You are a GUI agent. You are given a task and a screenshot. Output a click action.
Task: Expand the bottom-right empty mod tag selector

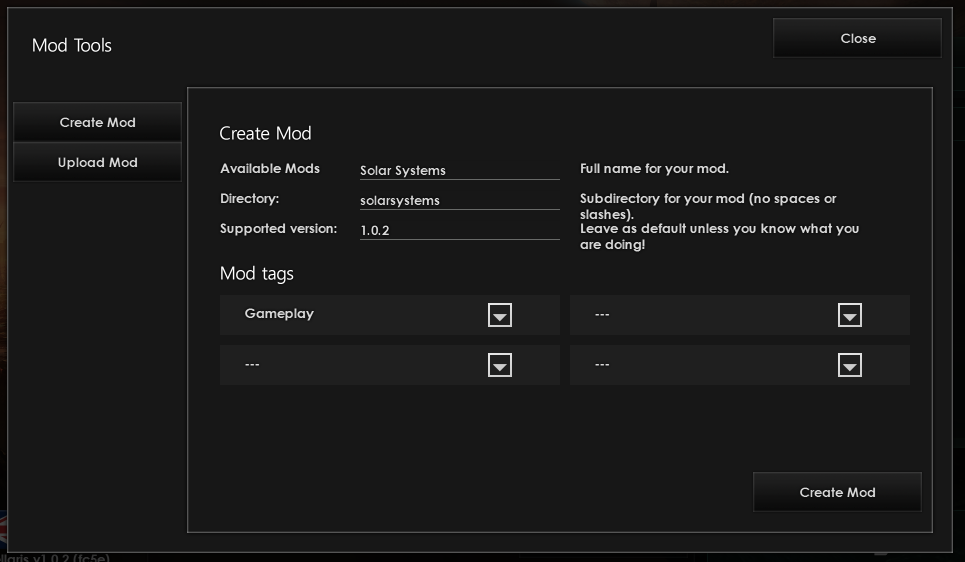click(x=739, y=365)
